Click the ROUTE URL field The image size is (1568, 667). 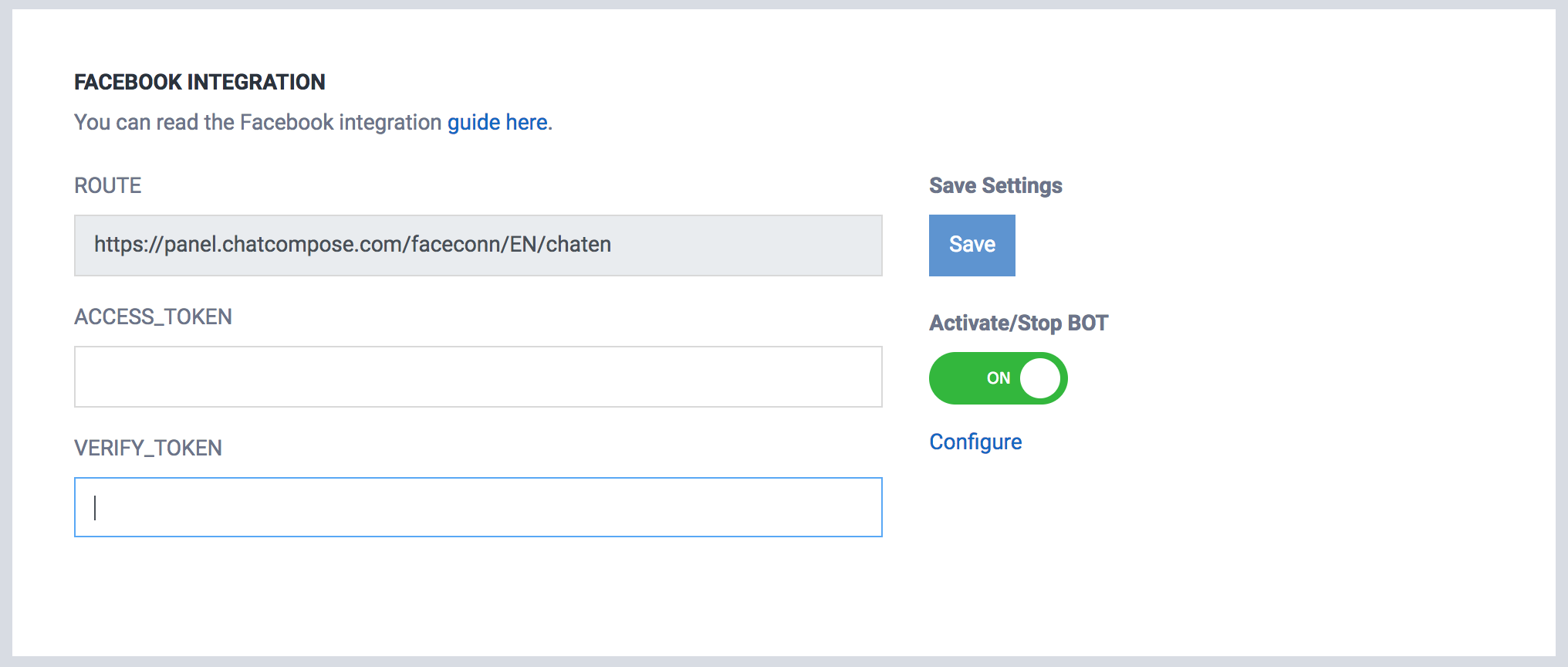point(478,245)
